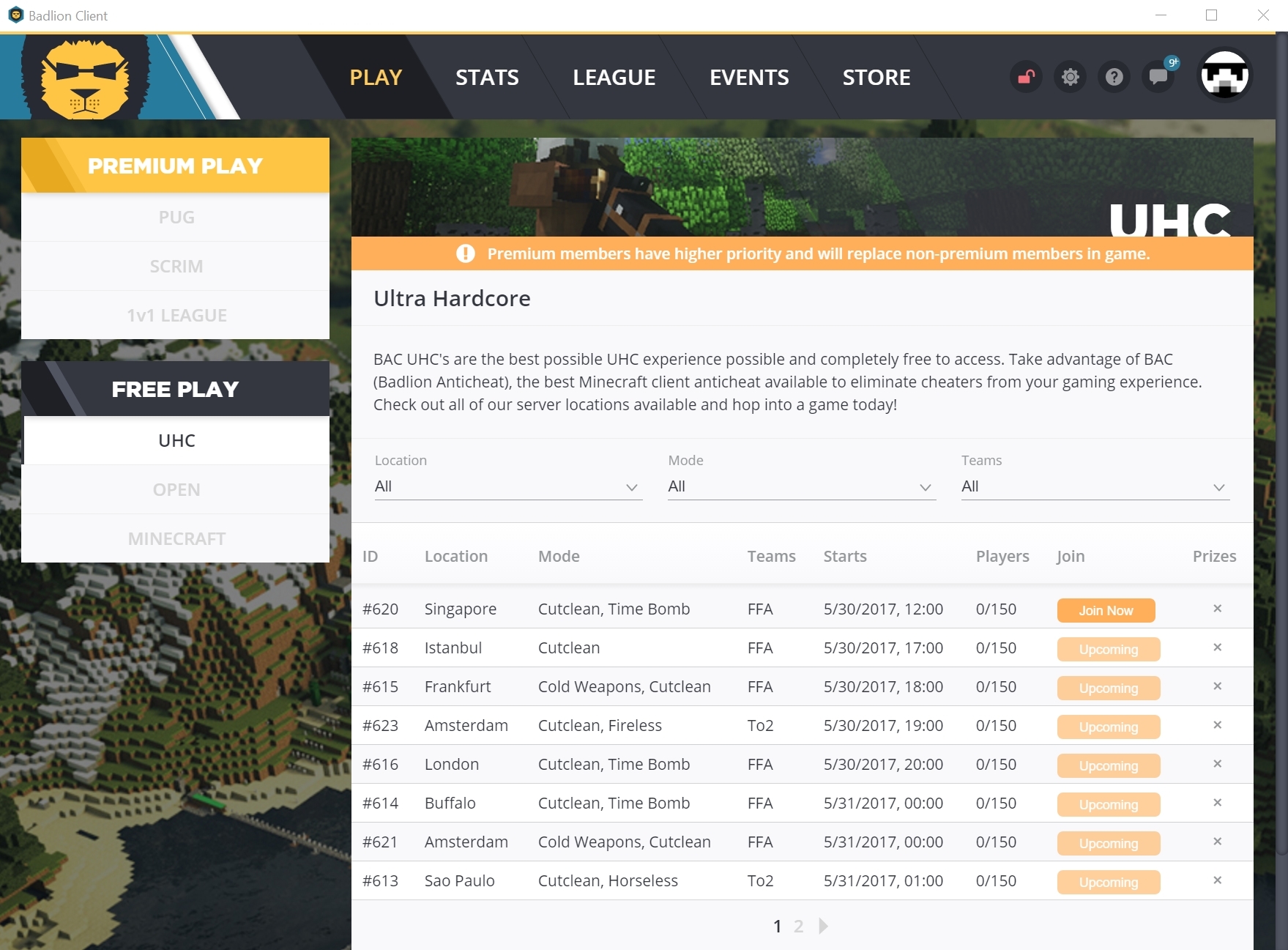Screen dimensions: 1288x950
Task: Click 'Cutclean, Horseless' mode text
Action: pos(608,880)
